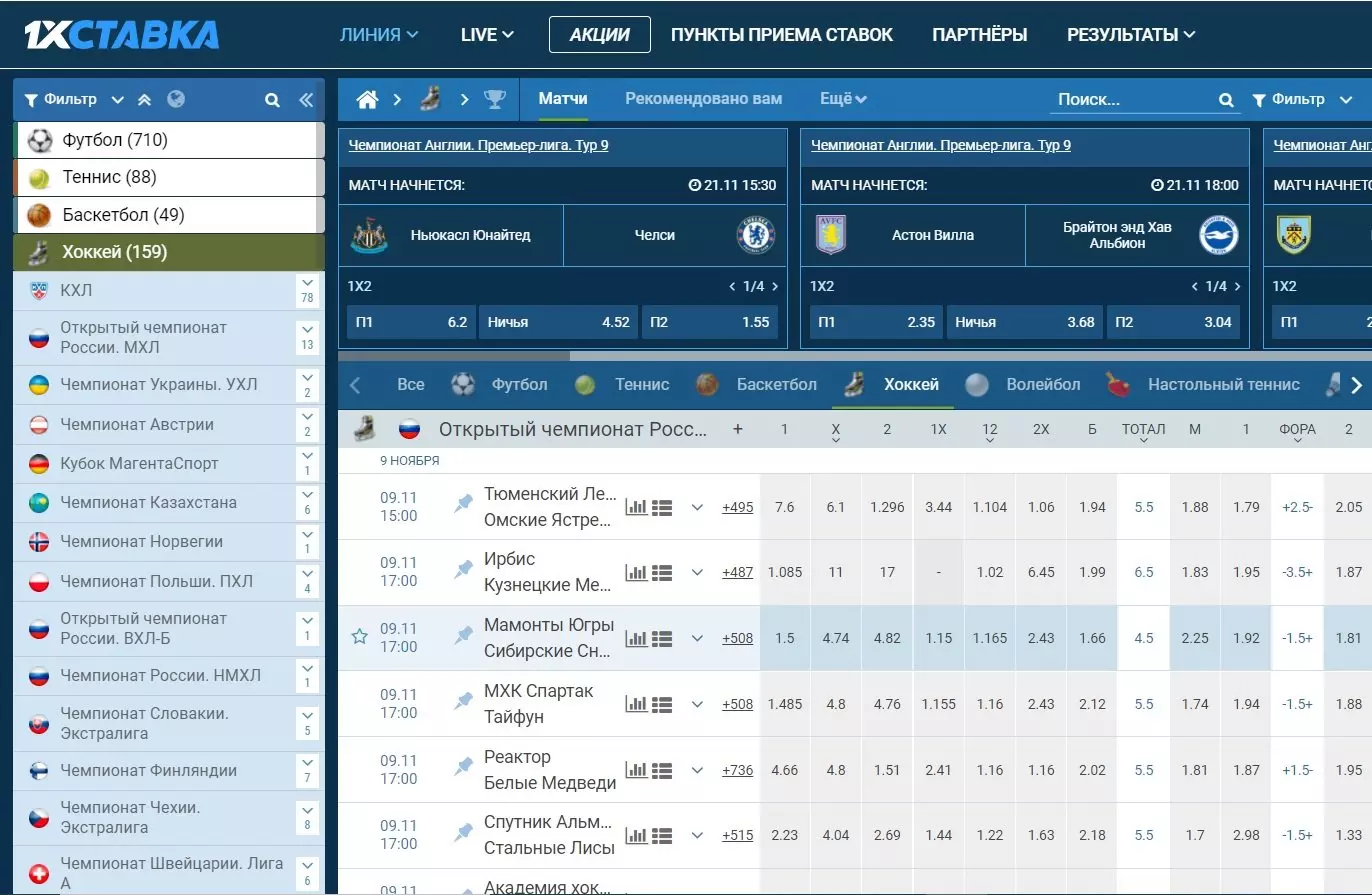This screenshot has width=1372, height=895.
Task: Open the +495 extra markets link
Action: (737, 507)
